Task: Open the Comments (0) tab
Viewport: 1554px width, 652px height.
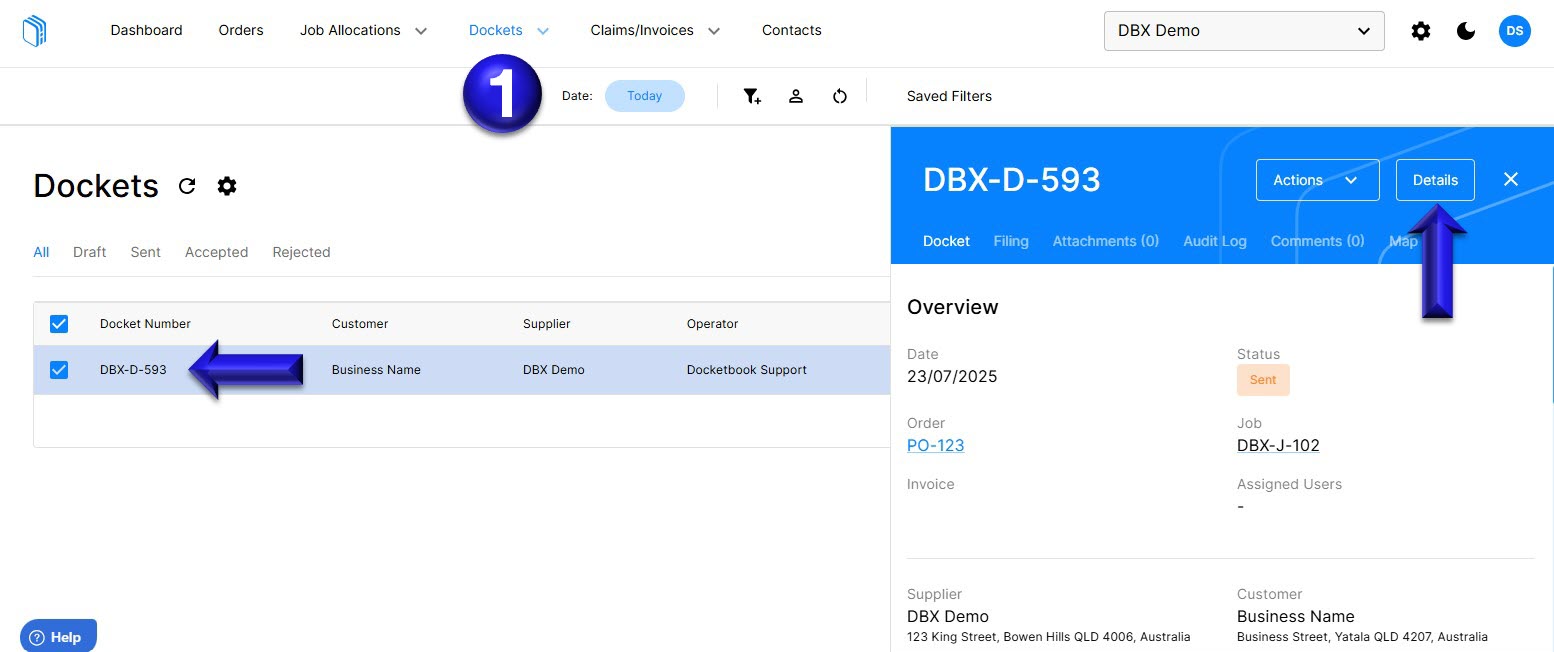Action: coord(1317,241)
